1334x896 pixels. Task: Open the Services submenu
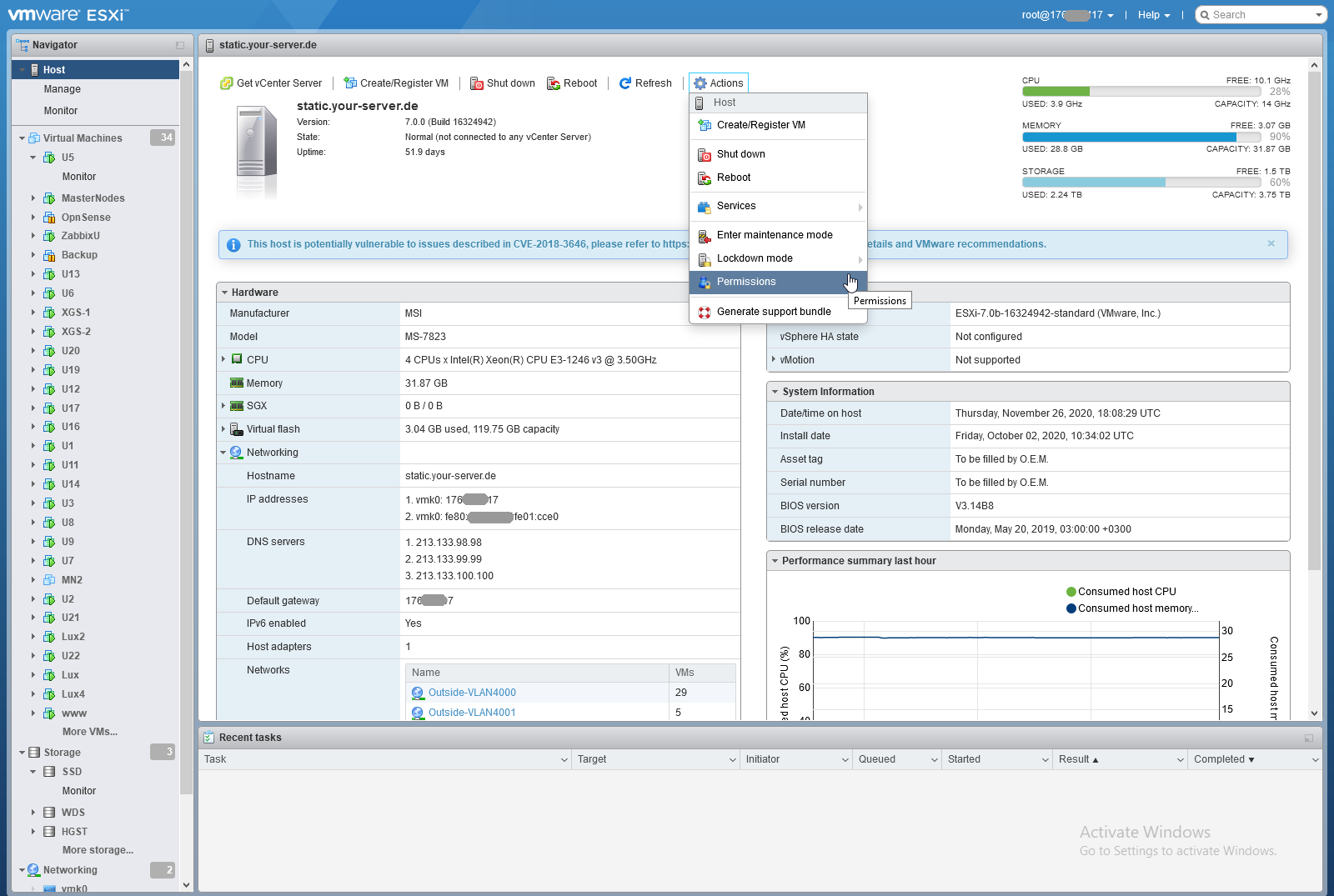pos(778,206)
